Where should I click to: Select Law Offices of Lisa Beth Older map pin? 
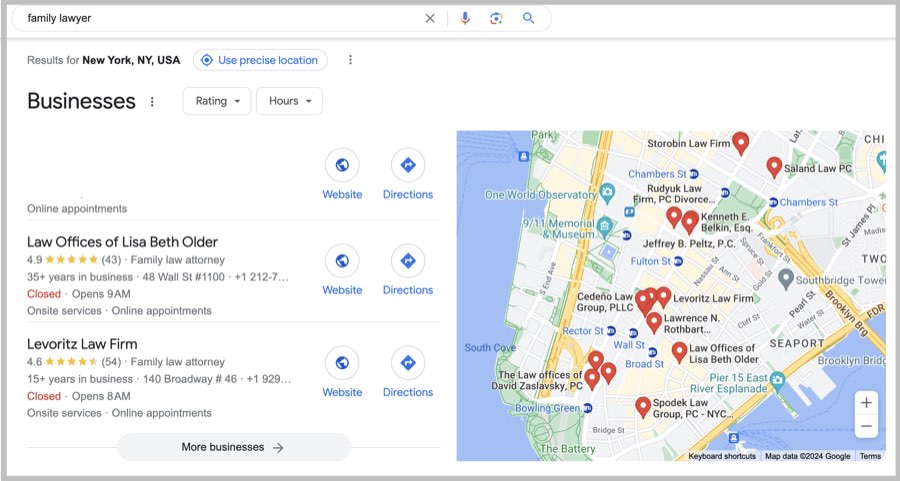pos(680,352)
